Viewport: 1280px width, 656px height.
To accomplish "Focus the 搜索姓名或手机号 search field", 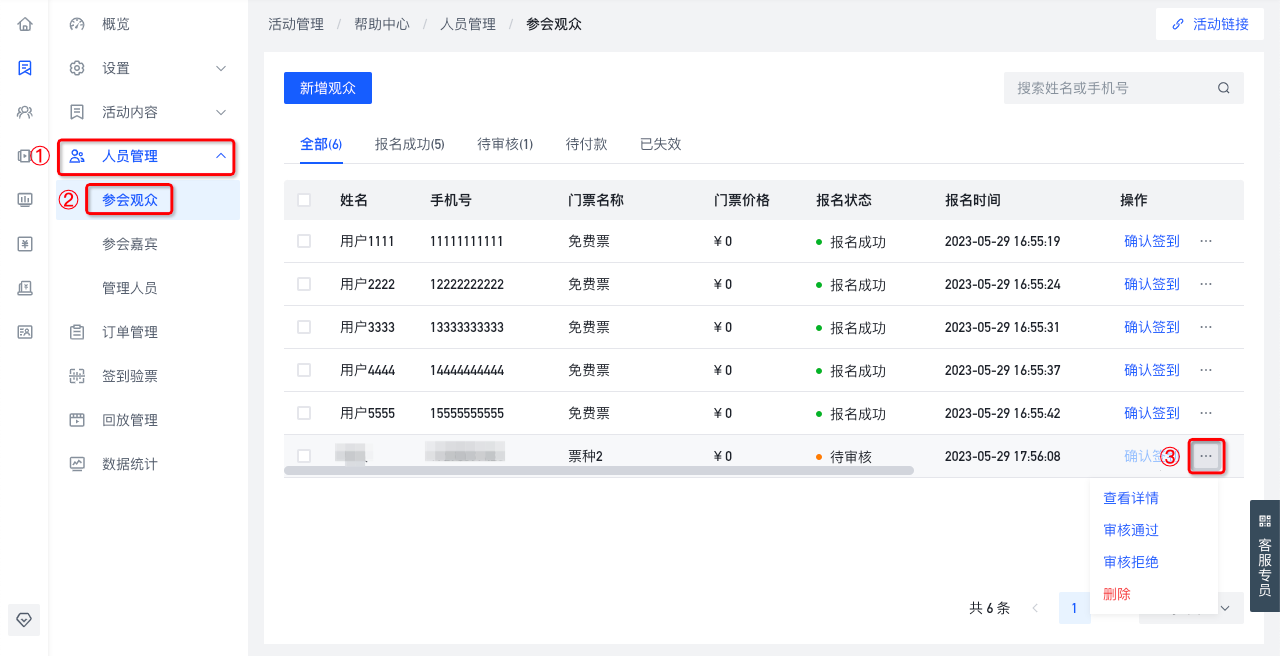I will point(1110,88).
